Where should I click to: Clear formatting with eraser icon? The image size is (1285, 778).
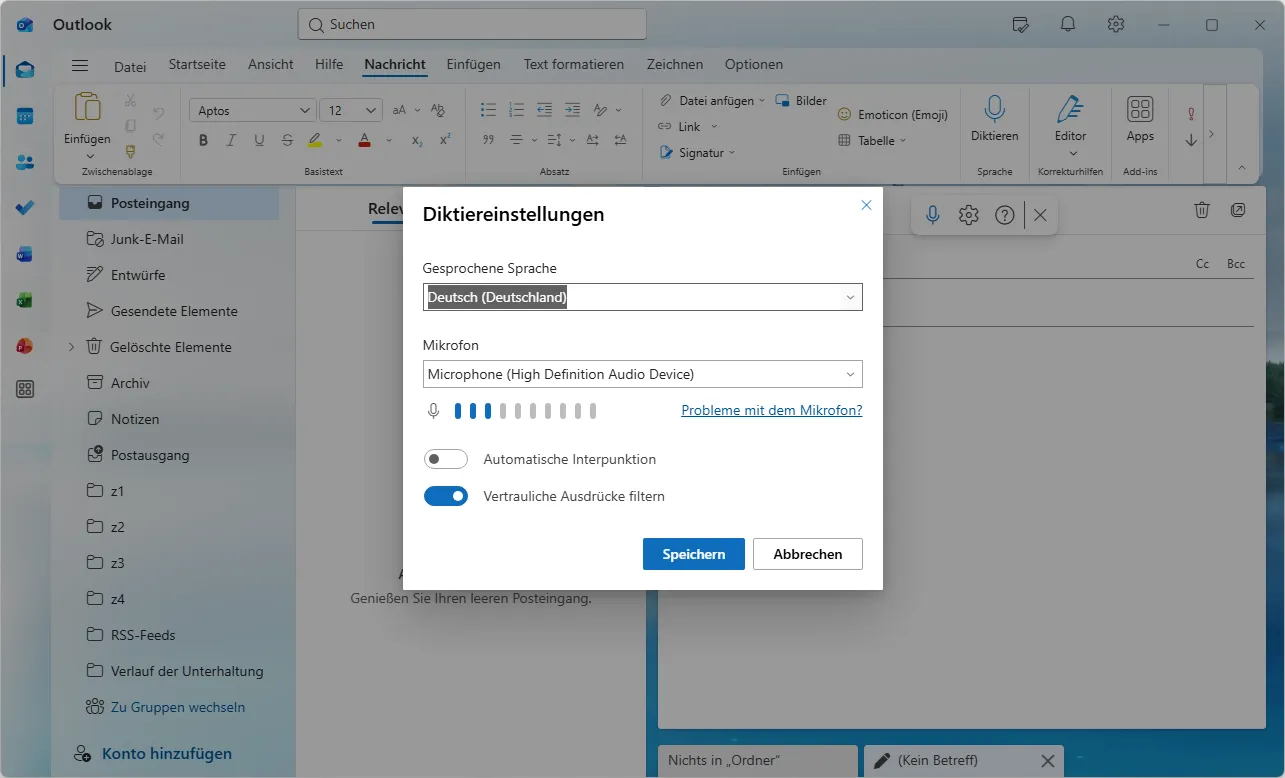pyautogui.click(x=437, y=110)
